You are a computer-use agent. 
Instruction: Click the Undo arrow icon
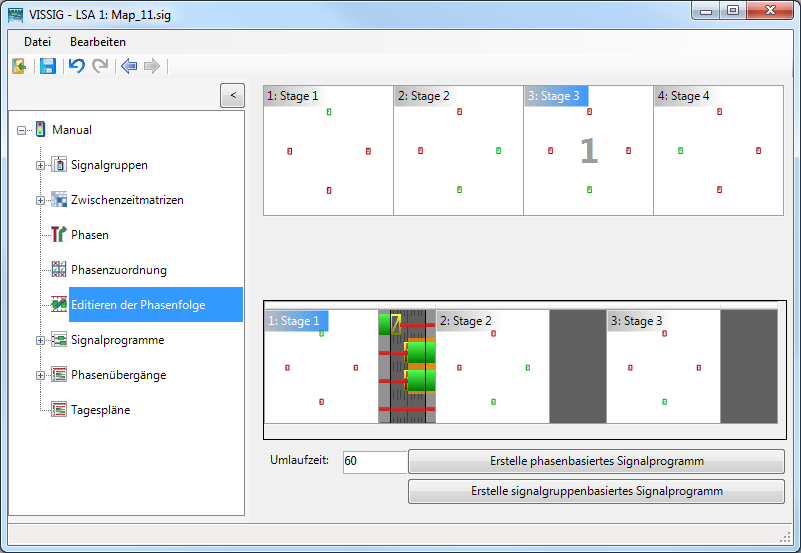tap(76, 66)
